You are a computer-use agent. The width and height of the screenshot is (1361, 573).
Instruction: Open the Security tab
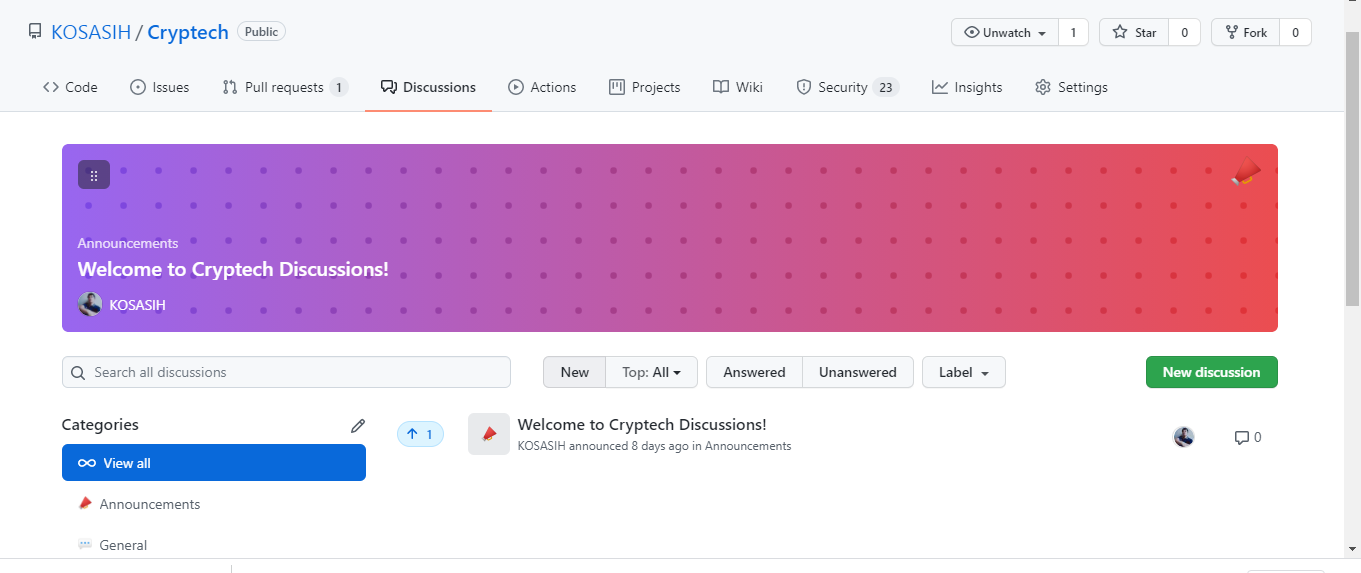(847, 87)
